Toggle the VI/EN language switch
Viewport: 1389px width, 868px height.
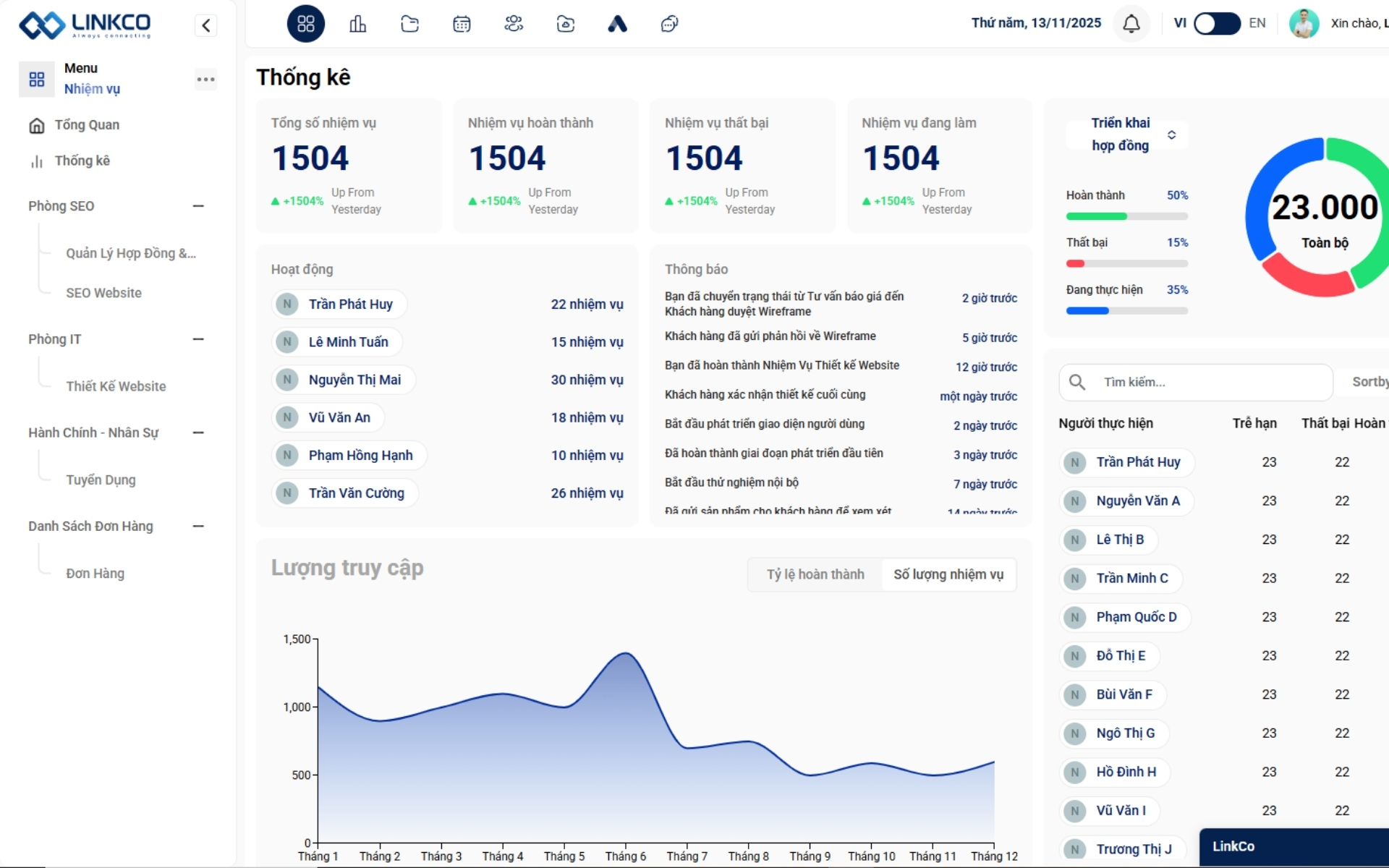tap(1217, 23)
